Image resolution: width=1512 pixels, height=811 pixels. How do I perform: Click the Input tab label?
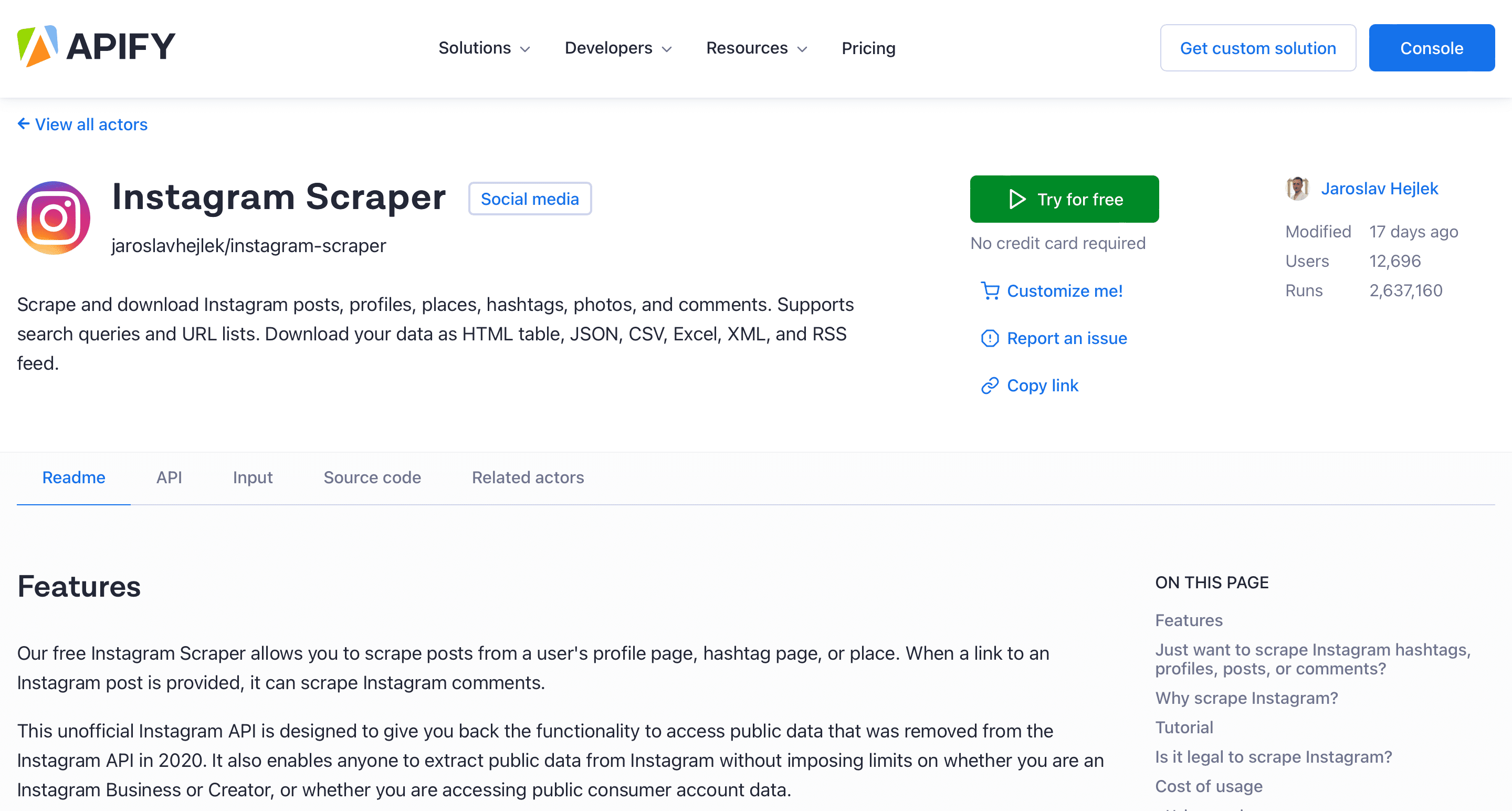point(253,477)
